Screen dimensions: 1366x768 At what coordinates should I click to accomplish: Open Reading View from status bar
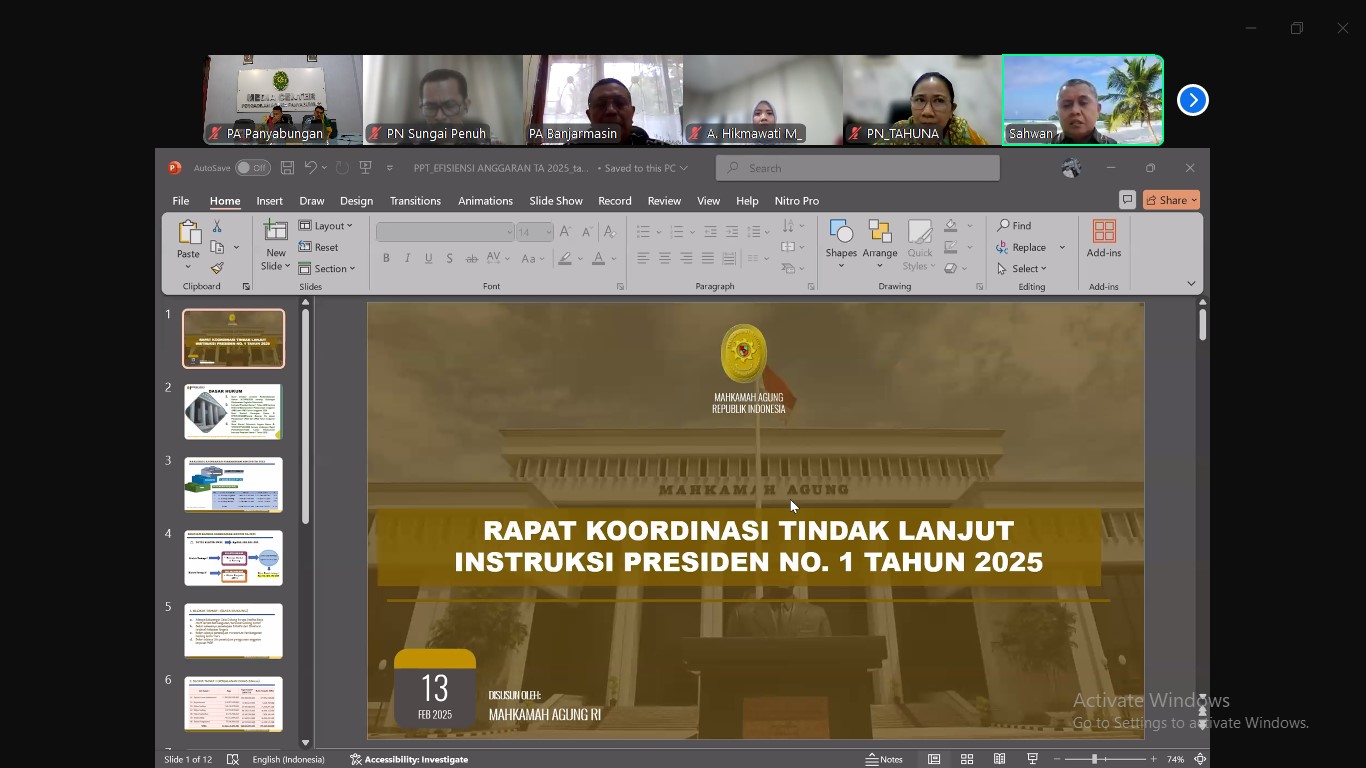tap(999, 759)
